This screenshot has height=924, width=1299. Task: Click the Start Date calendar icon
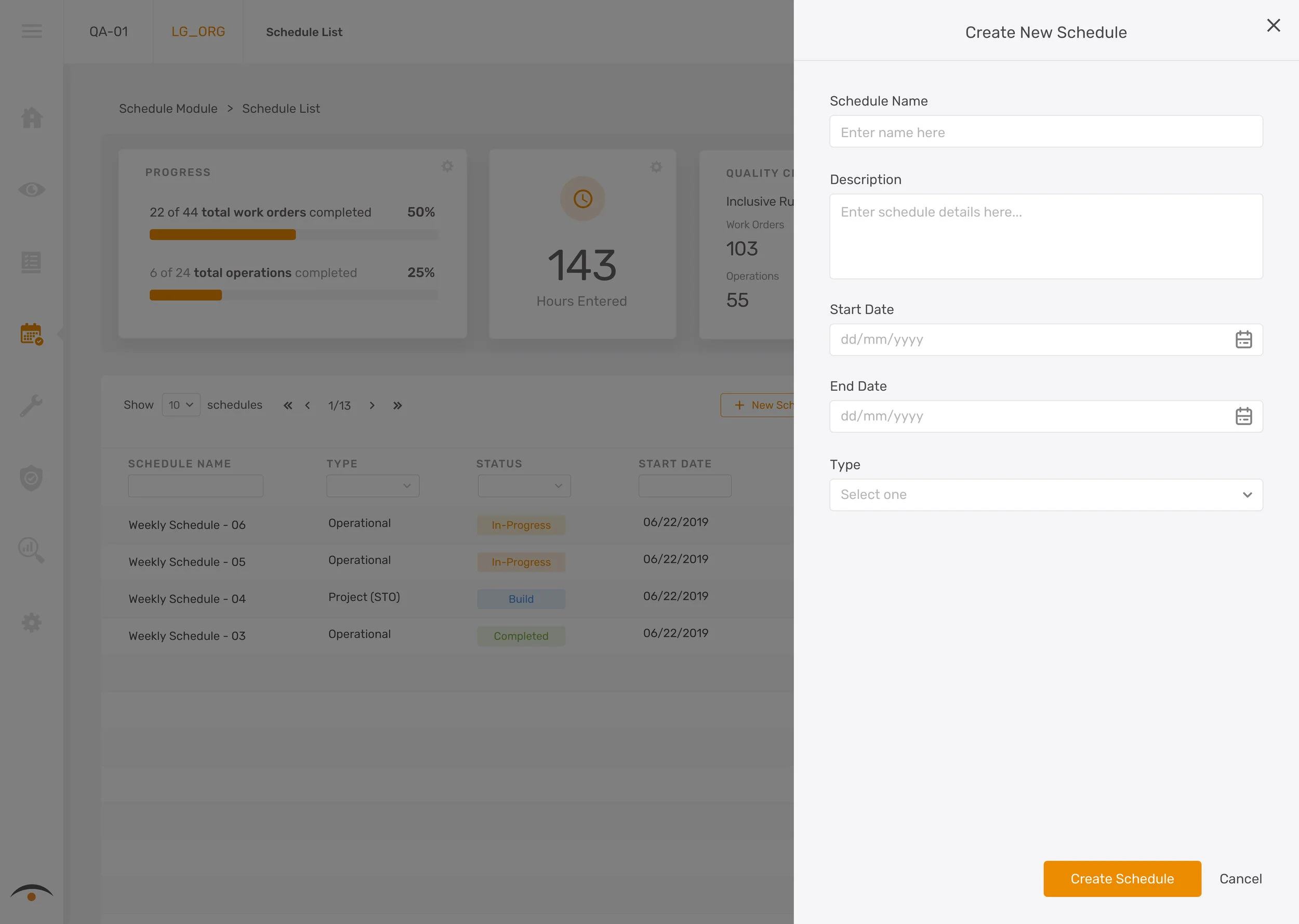[x=1243, y=340]
